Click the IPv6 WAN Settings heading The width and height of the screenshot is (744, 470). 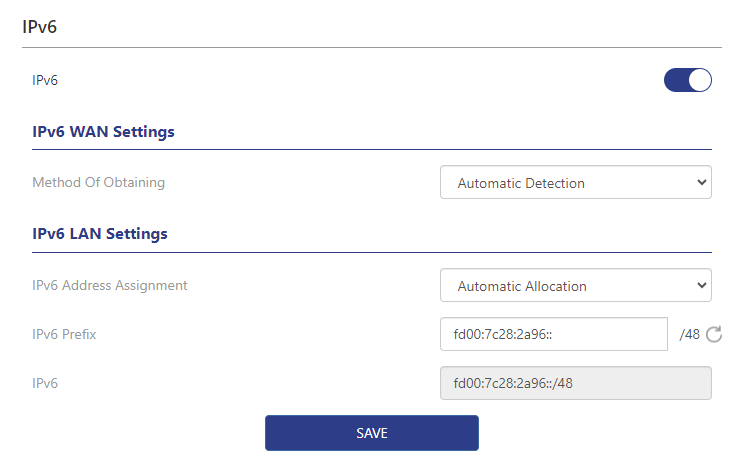tap(103, 132)
